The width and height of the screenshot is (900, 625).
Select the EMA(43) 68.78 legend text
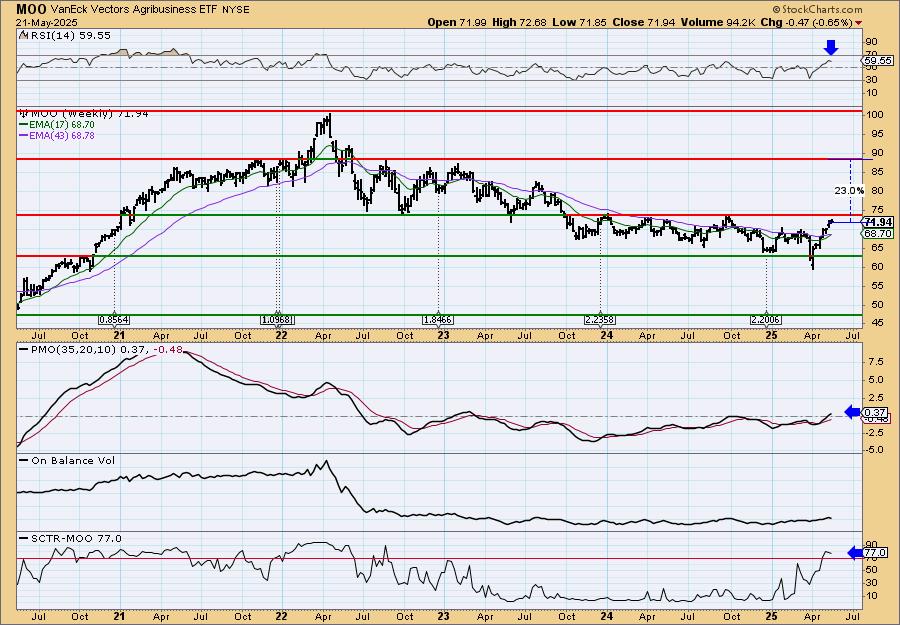62,136
